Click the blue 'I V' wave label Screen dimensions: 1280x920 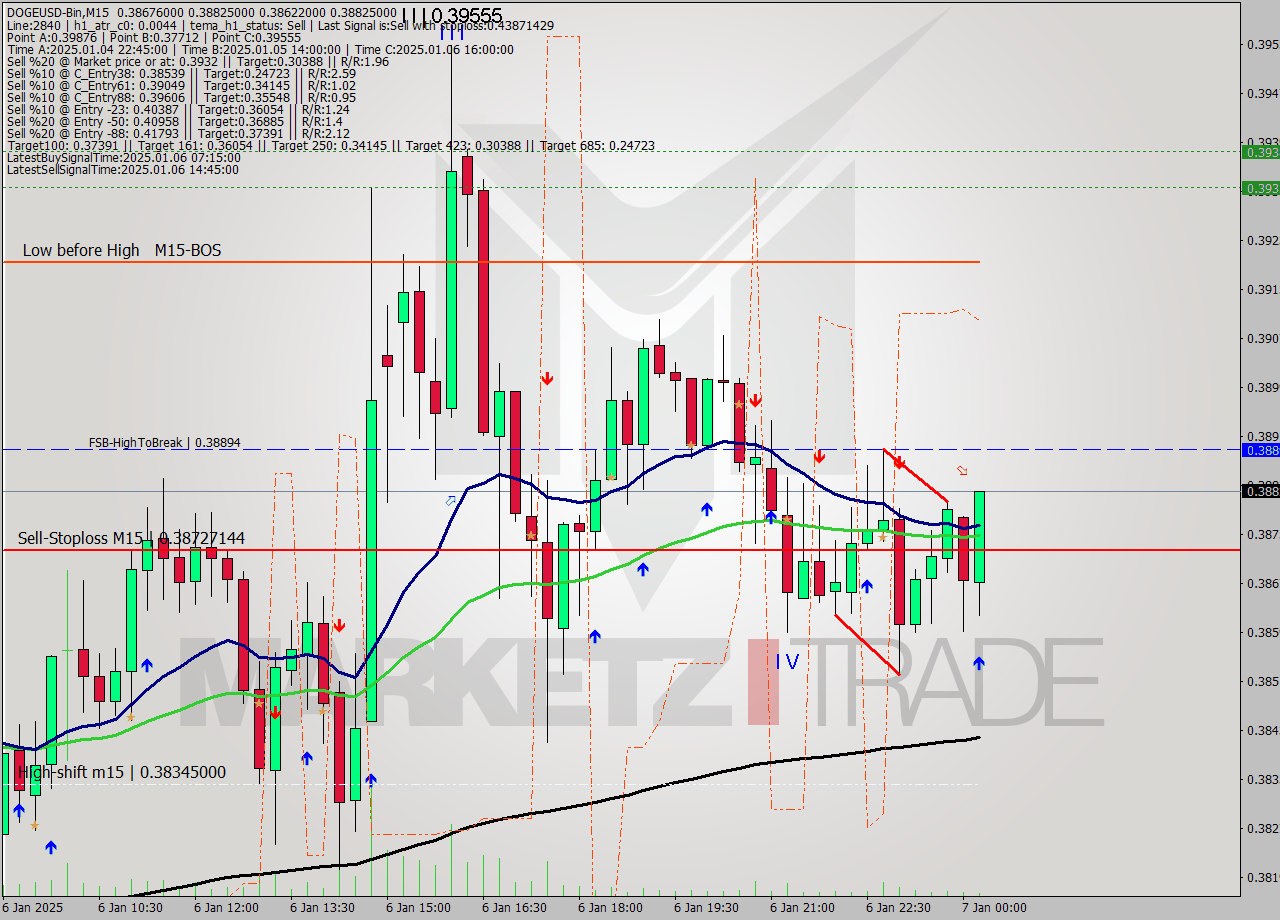pyautogui.click(x=788, y=661)
